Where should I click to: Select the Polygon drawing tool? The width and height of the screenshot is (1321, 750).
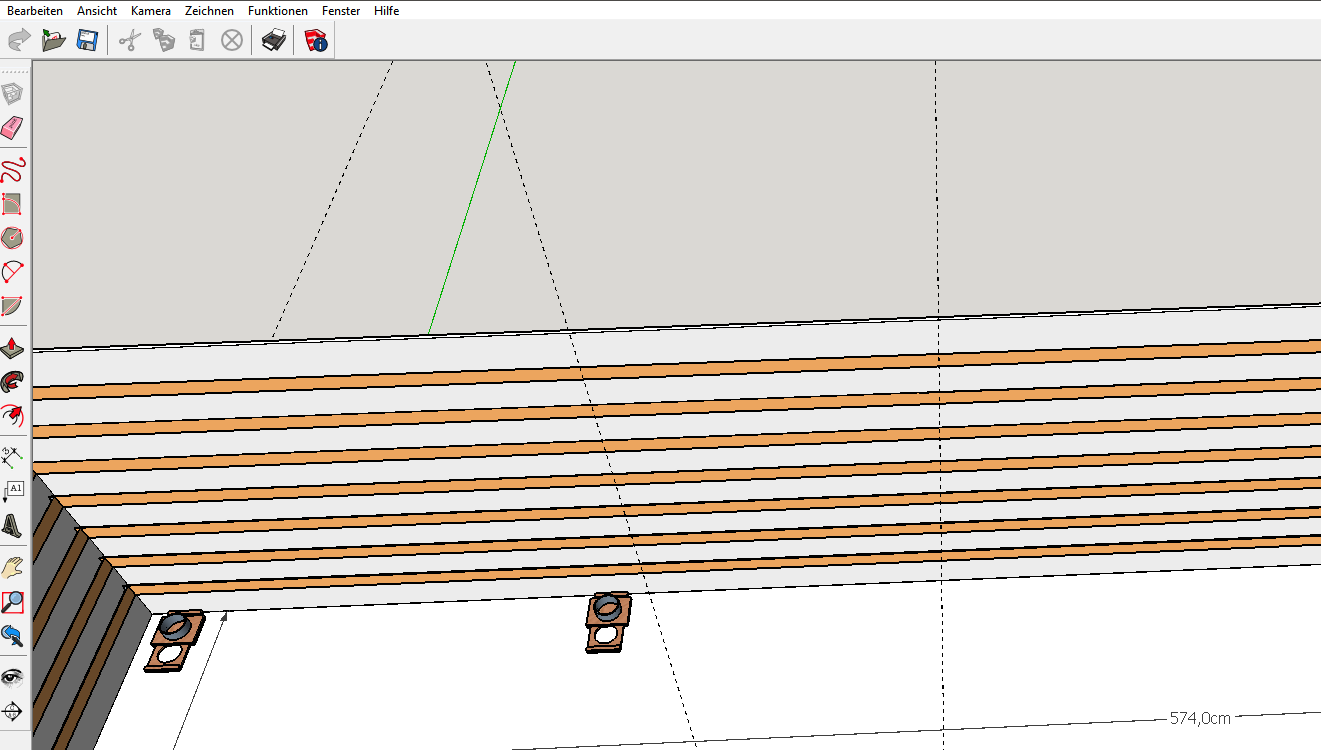(12, 238)
